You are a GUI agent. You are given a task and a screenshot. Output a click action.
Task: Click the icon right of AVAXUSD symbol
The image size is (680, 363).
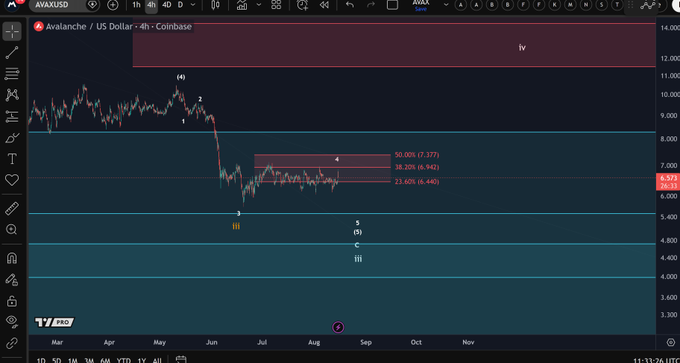click(92, 5)
